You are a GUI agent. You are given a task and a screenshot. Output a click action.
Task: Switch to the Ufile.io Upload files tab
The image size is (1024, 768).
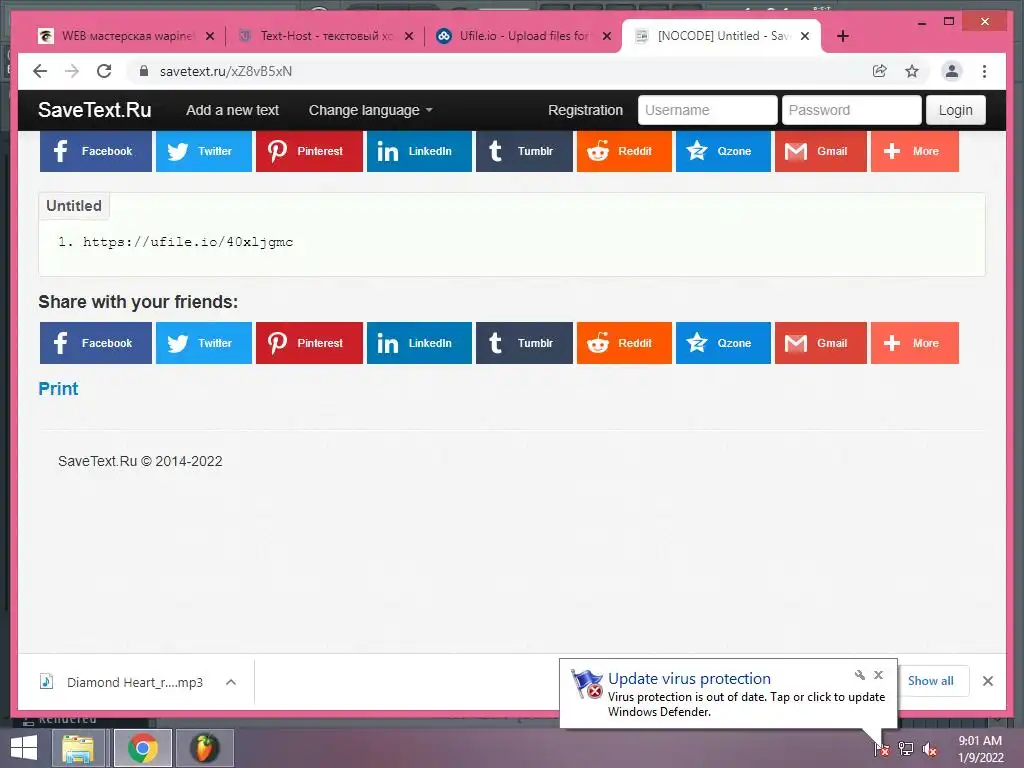[524, 36]
